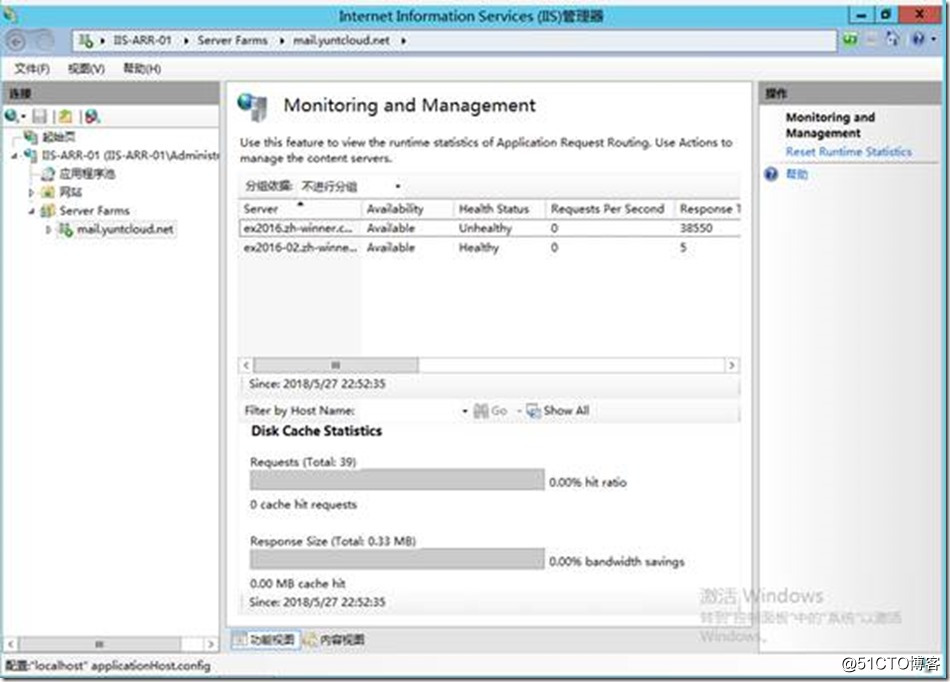Expand the mail.yuntcloud.net tree node
The image size is (950, 682).
48,230
